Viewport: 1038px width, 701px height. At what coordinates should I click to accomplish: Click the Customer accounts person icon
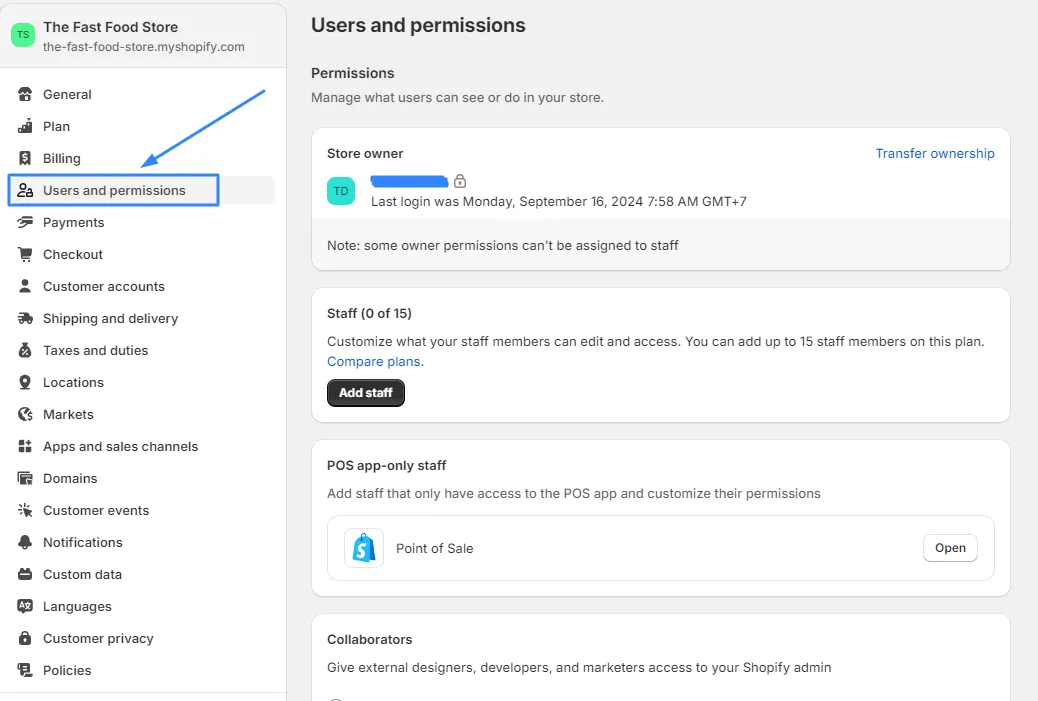25,286
